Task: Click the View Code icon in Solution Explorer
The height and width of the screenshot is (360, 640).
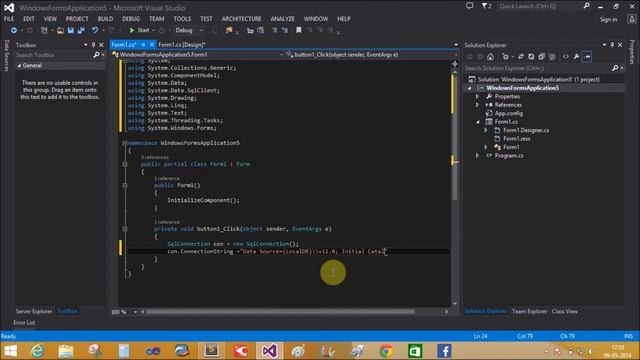Action: coord(566,57)
